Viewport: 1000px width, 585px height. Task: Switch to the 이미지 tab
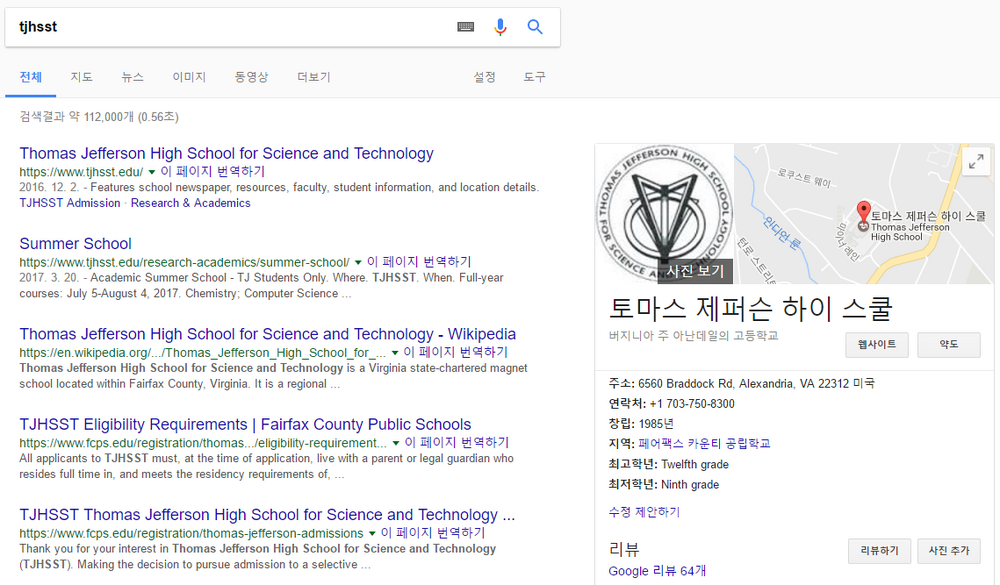point(189,77)
